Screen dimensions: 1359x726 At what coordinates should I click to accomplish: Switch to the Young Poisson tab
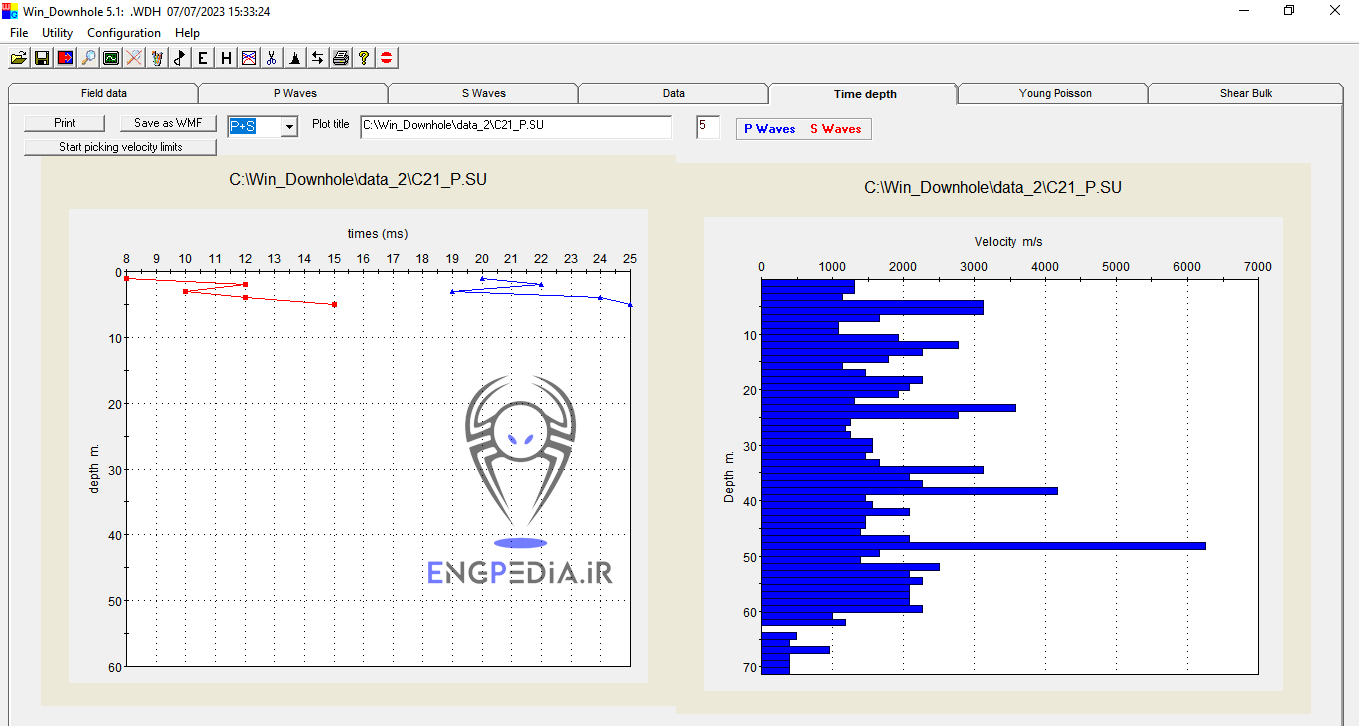(x=1055, y=94)
